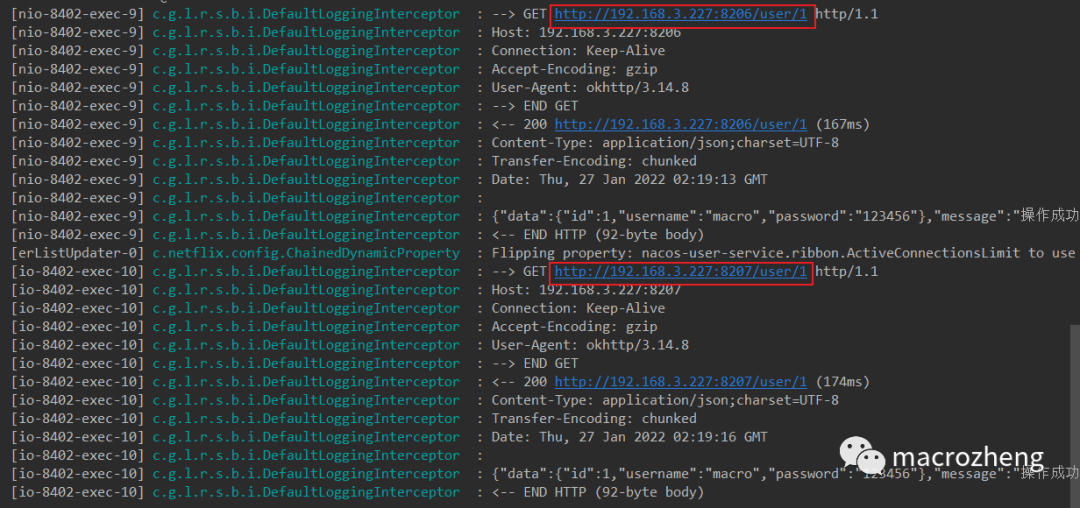Image resolution: width=1080 pixels, height=508 pixels.
Task: Click 'Connection: Keep-Alive' in exec-10 row
Action: [x=578, y=308]
